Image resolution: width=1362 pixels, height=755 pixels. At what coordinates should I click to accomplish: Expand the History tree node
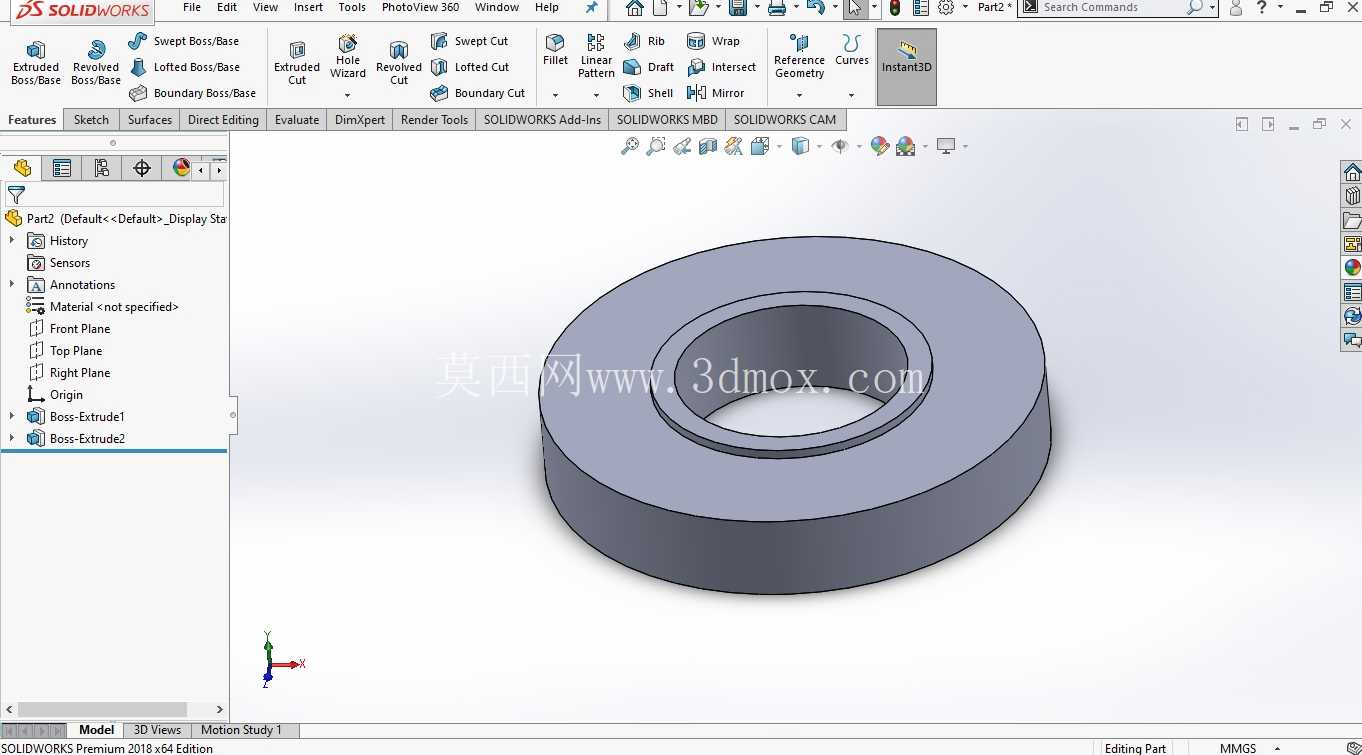click(12, 241)
